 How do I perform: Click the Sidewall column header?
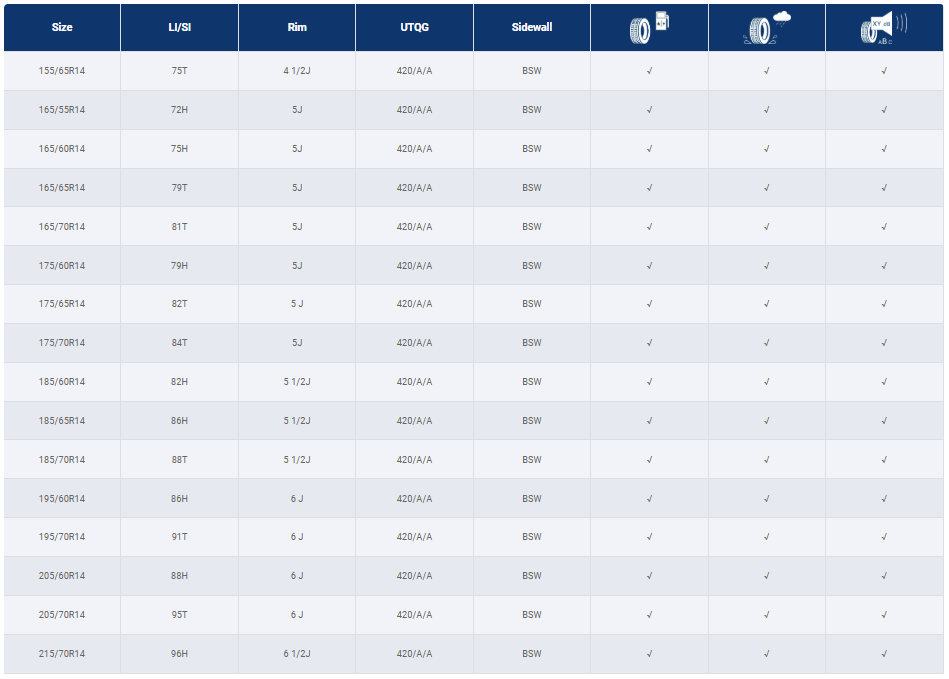pos(532,27)
